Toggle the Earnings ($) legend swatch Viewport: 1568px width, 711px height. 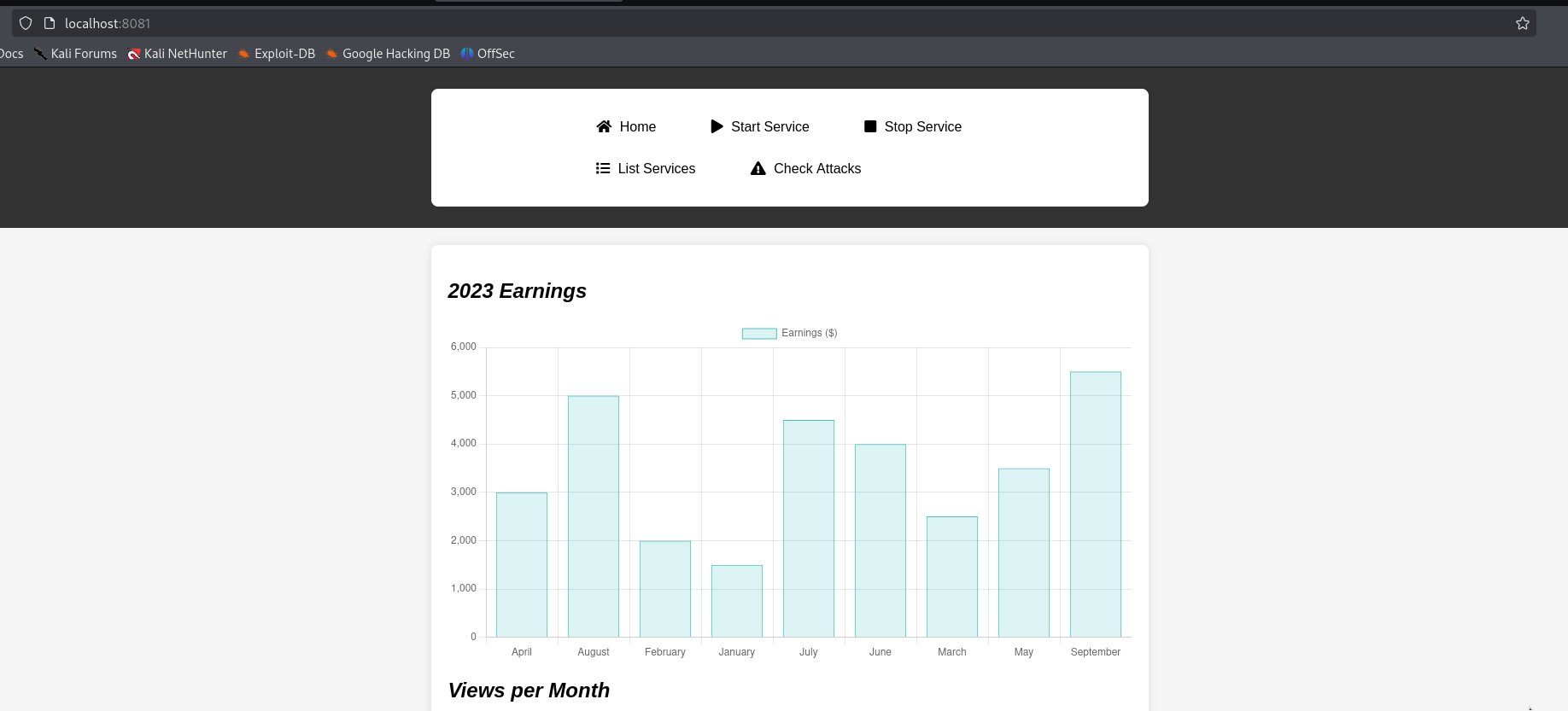pyautogui.click(x=759, y=333)
